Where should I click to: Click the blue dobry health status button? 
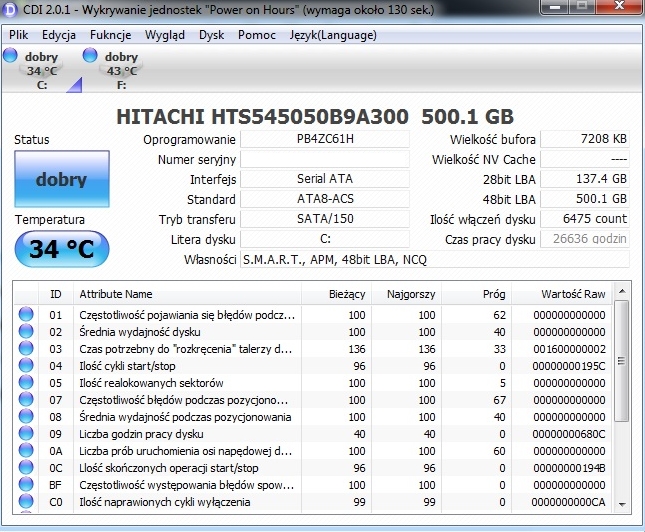pyautogui.click(x=62, y=179)
